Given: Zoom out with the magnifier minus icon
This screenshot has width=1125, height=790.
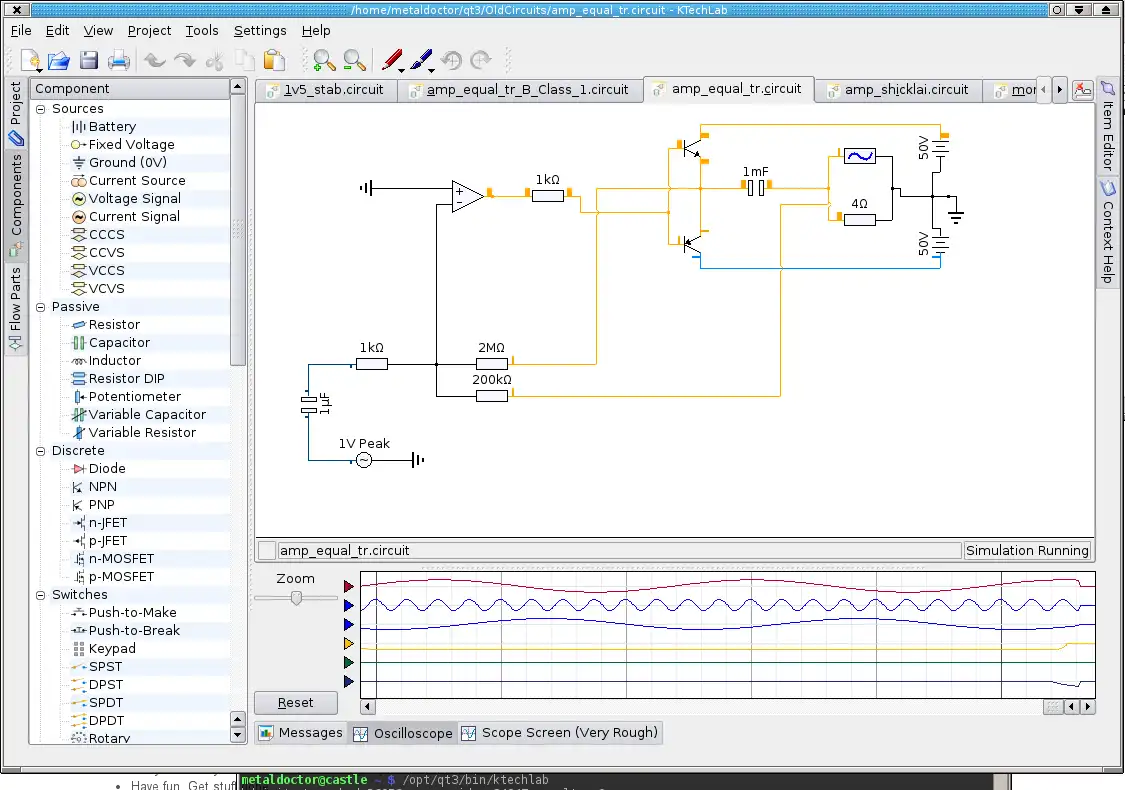Looking at the screenshot, I should [x=354, y=61].
